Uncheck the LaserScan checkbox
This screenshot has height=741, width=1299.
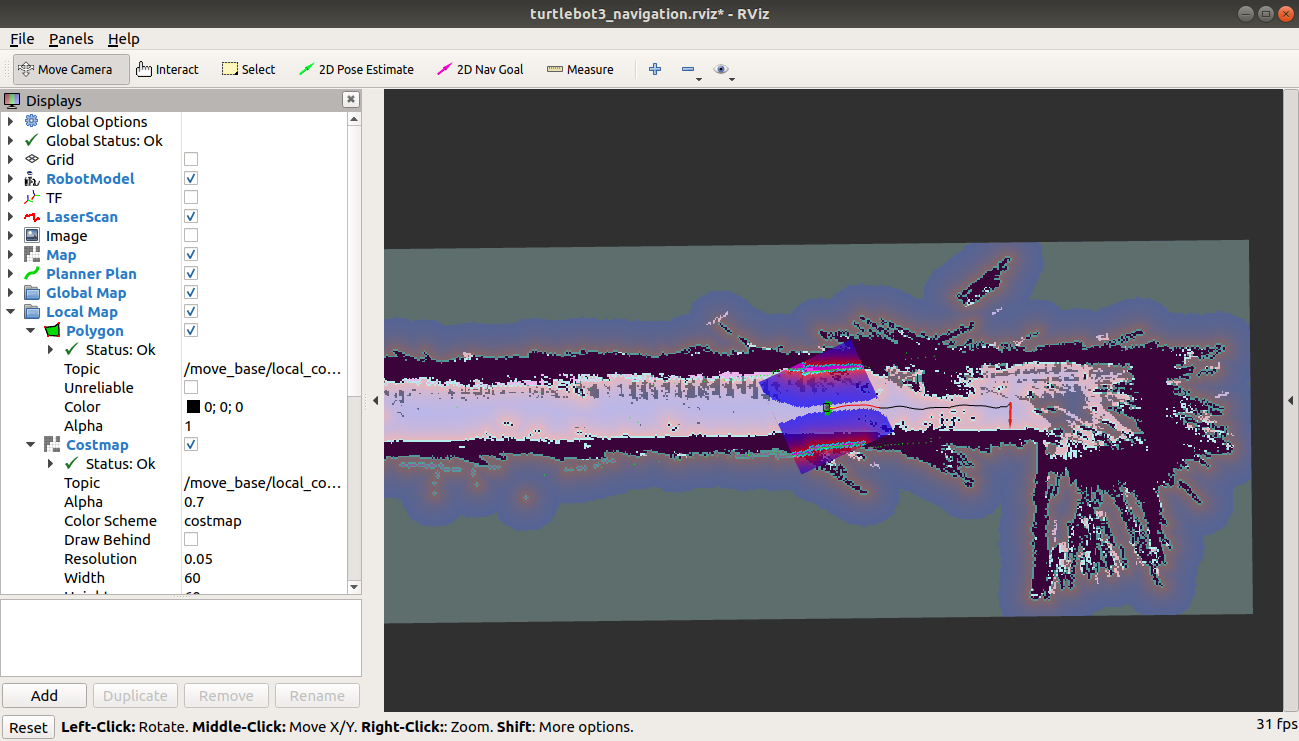coord(191,216)
